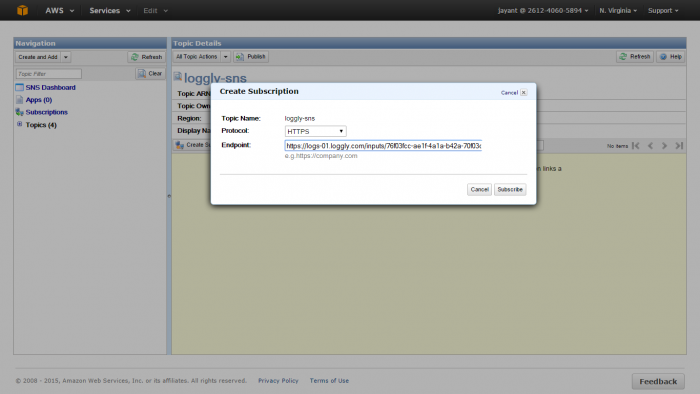
Task: Expand the Topics (4) tree node
Action: (x=20, y=124)
